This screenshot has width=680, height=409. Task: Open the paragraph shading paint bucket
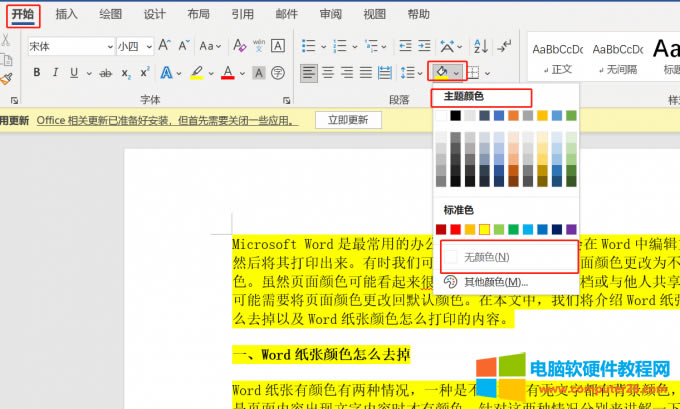[x=439, y=72]
